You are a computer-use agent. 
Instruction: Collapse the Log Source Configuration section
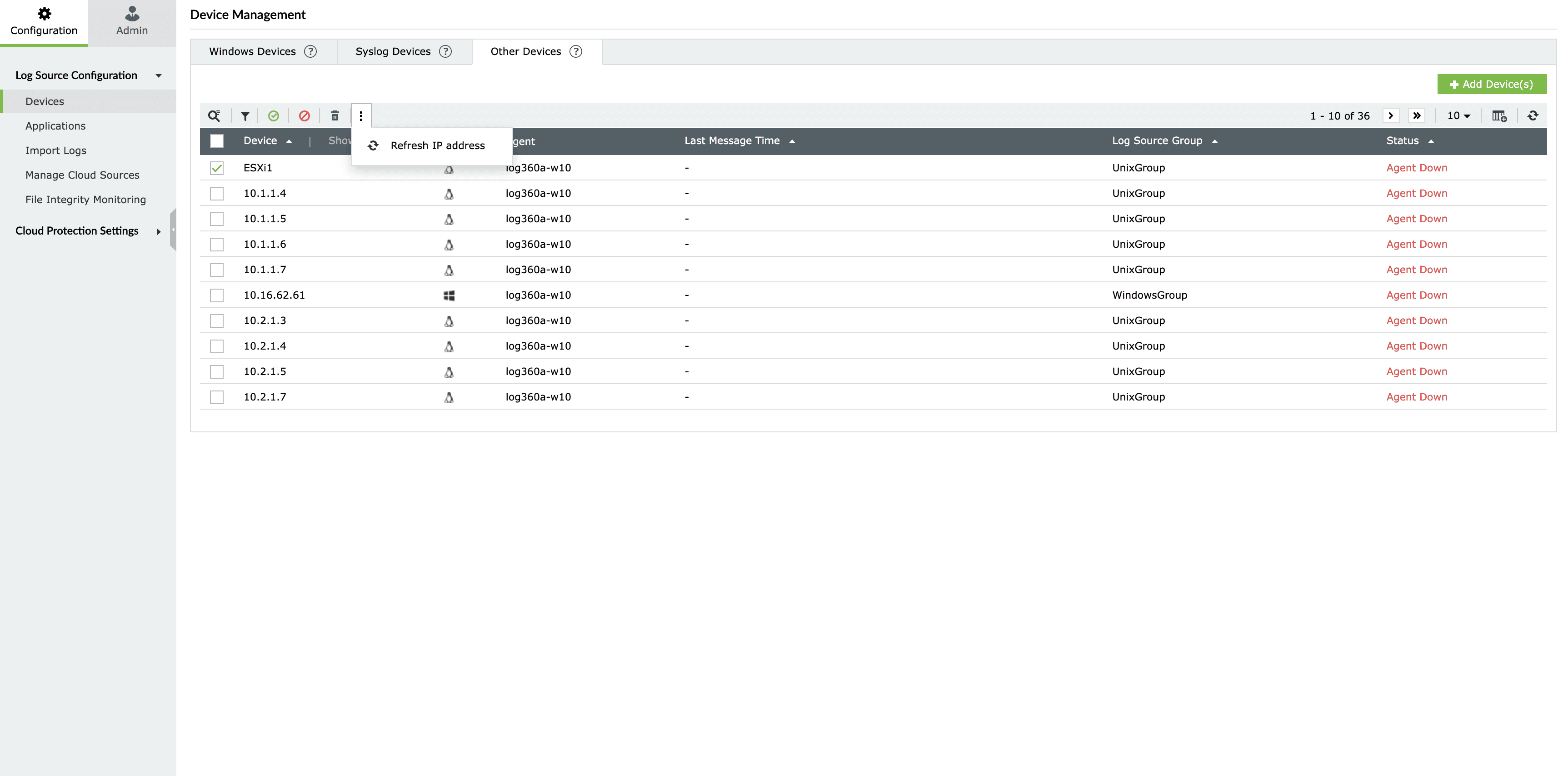(x=158, y=75)
